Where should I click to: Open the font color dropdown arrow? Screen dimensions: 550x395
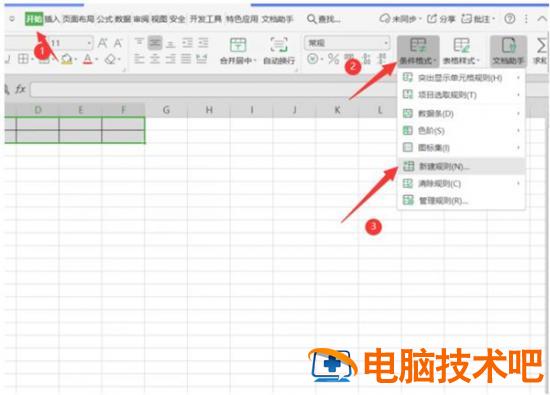click(97, 60)
